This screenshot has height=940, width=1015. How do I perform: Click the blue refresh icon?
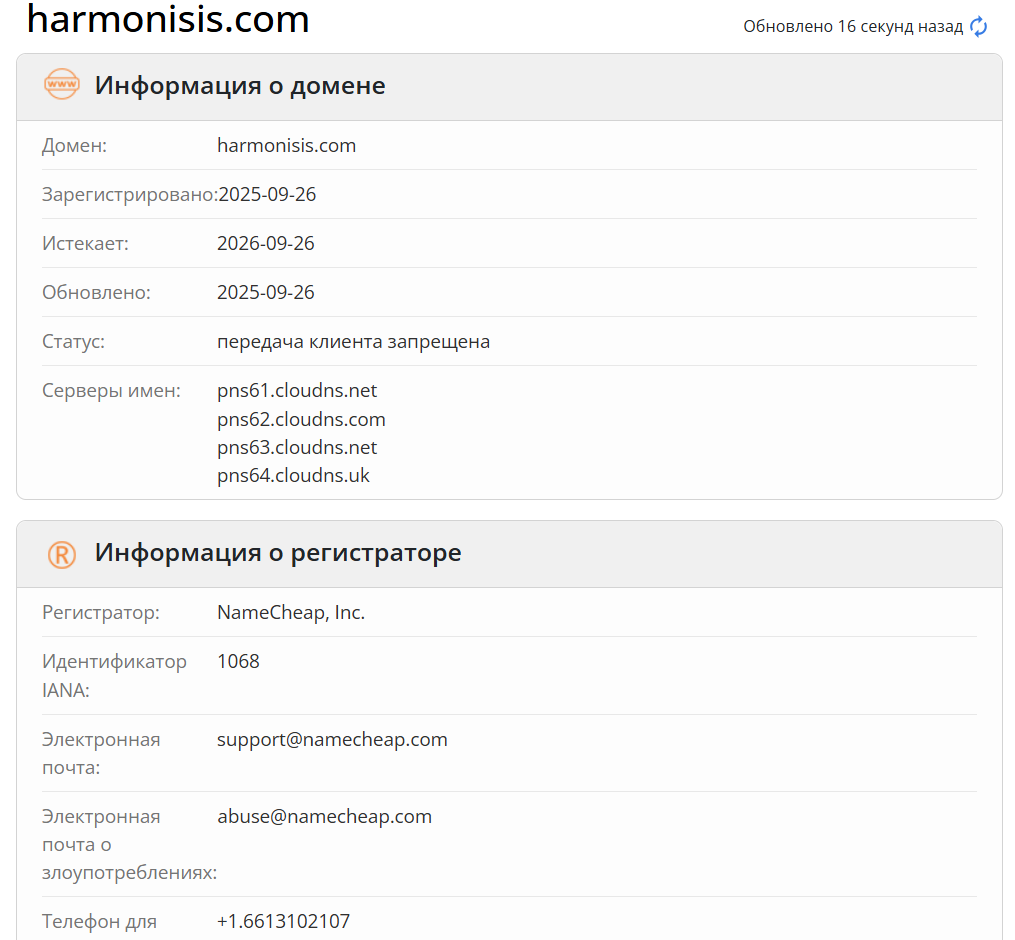pyautogui.click(x=979, y=27)
